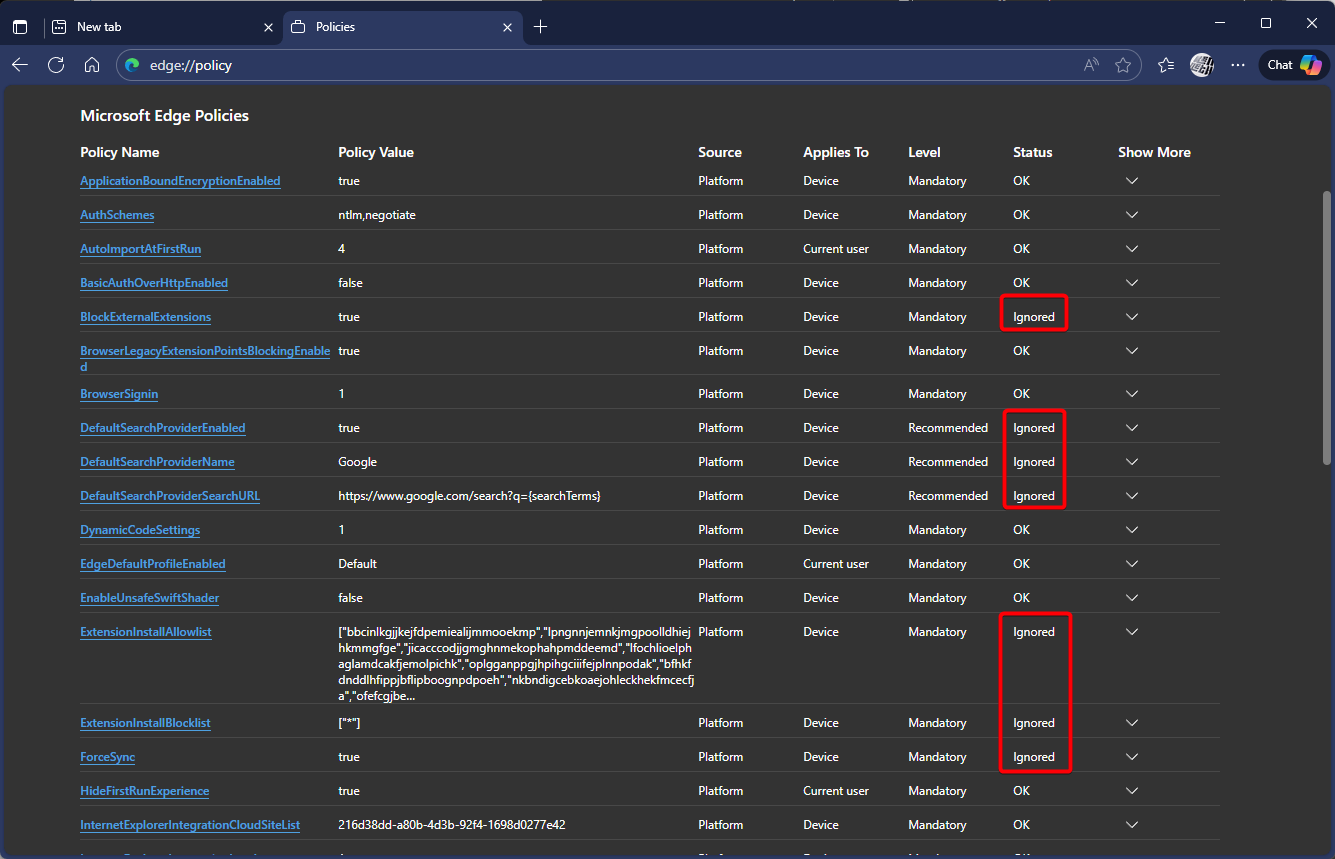1335x859 pixels.
Task: Open a new tab with plus button
Action: click(x=540, y=27)
